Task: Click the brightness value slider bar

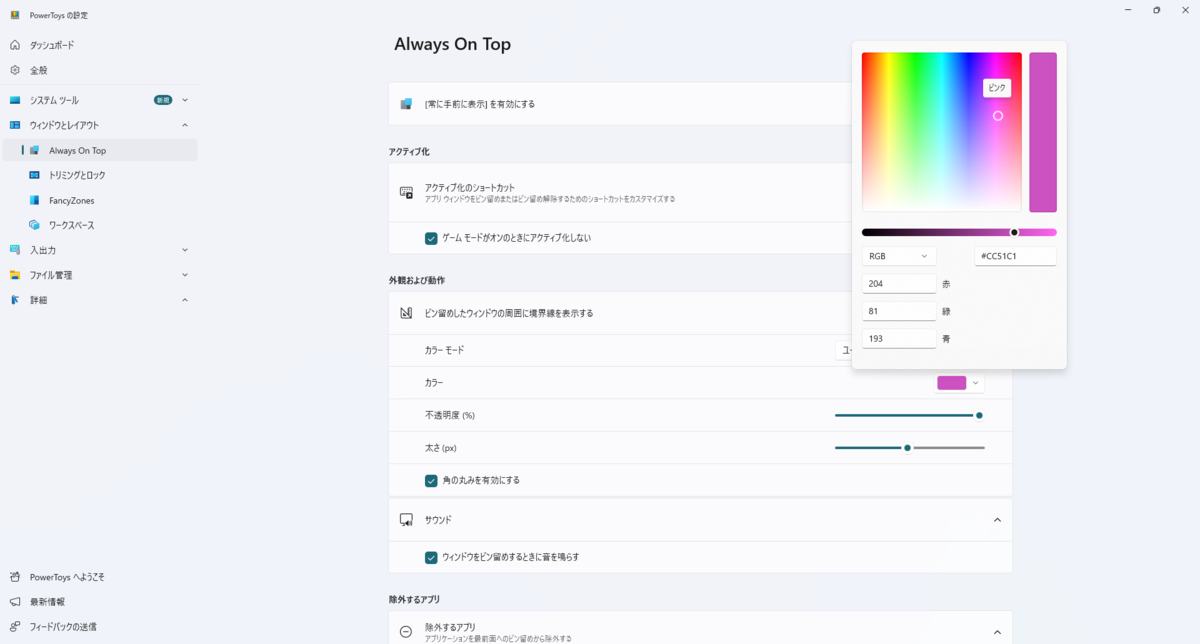Action: [959, 232]
